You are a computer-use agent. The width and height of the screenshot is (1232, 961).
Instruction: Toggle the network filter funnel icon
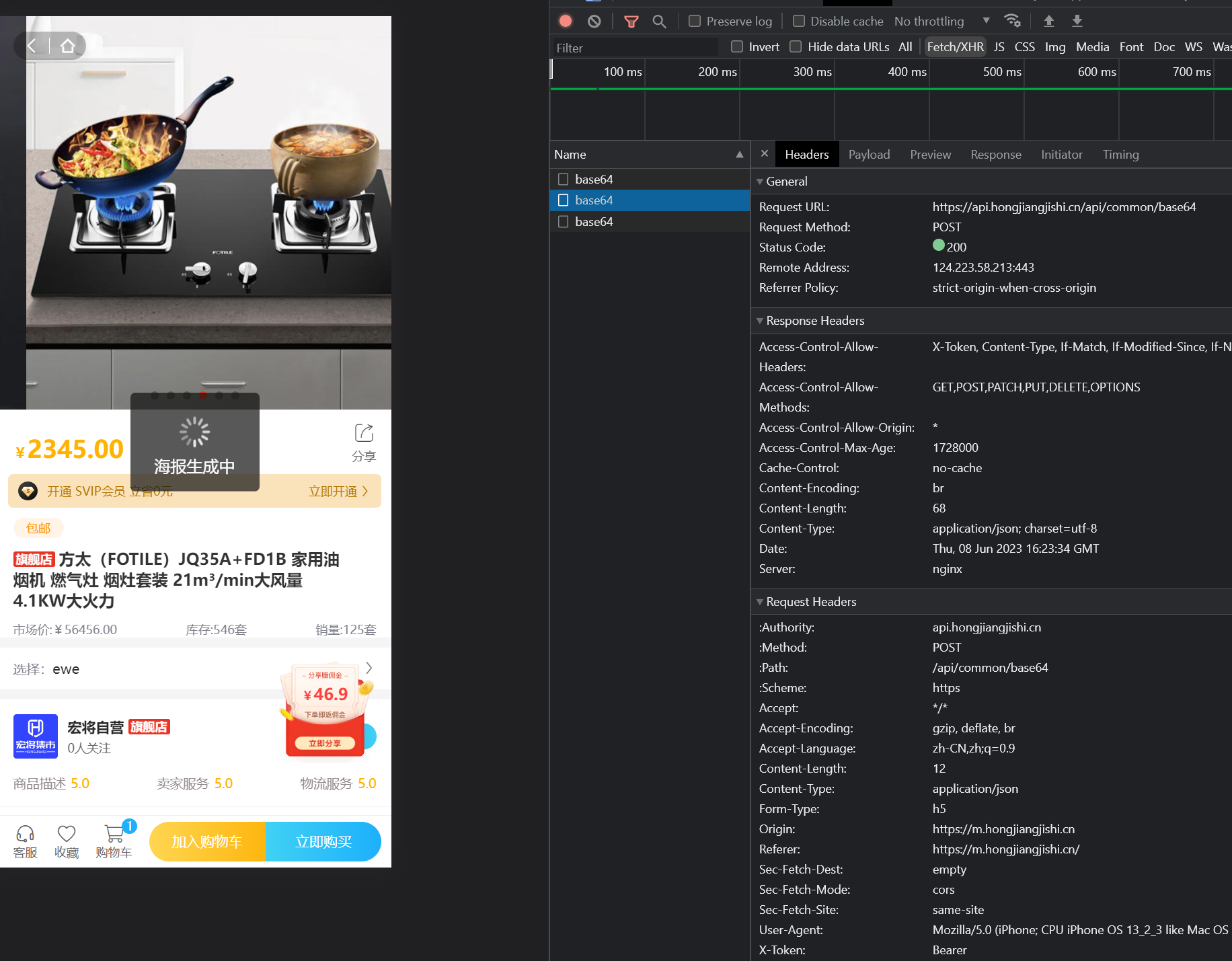(x=631, y=22)
